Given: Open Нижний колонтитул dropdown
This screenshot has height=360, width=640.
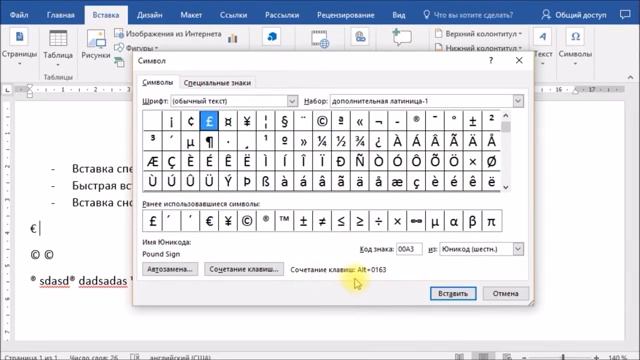Looking at the screenshot, I should pyautogui.click(x=478, y=47).
